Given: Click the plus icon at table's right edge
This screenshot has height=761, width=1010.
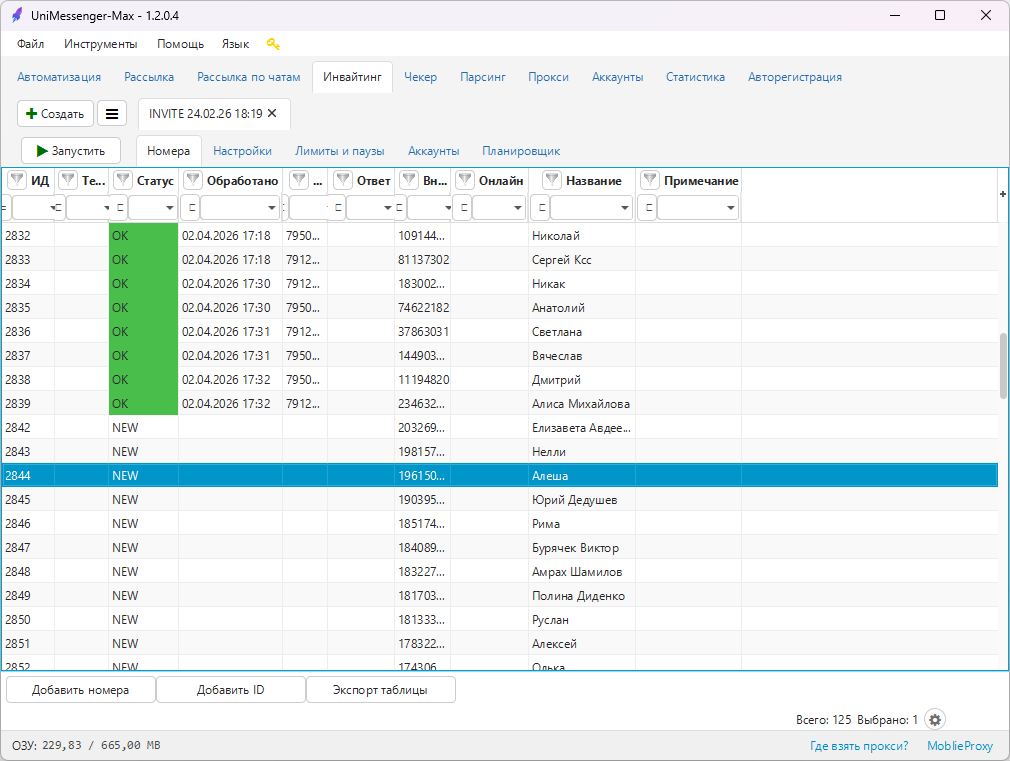Looking at the screenshot, I should click(x=1002, y=194).
